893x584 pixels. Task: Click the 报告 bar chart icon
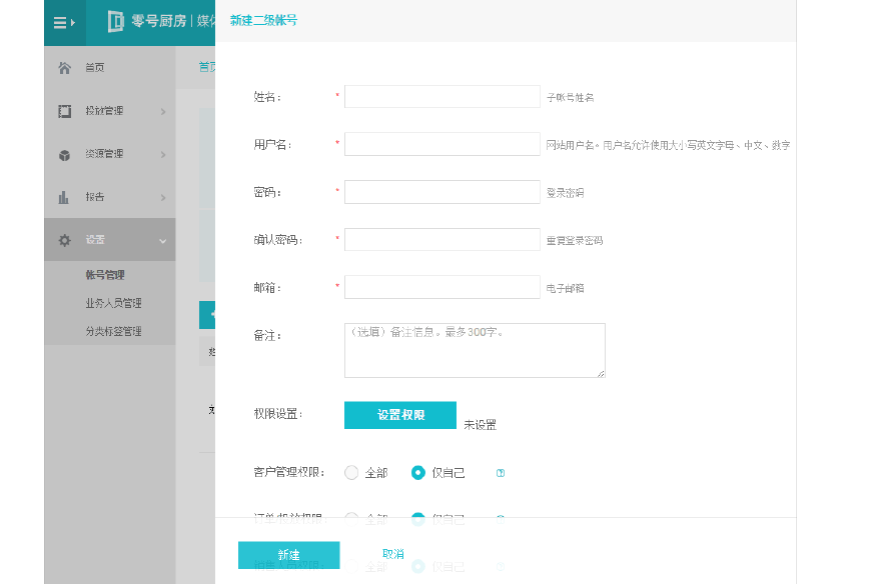(64, 197)
